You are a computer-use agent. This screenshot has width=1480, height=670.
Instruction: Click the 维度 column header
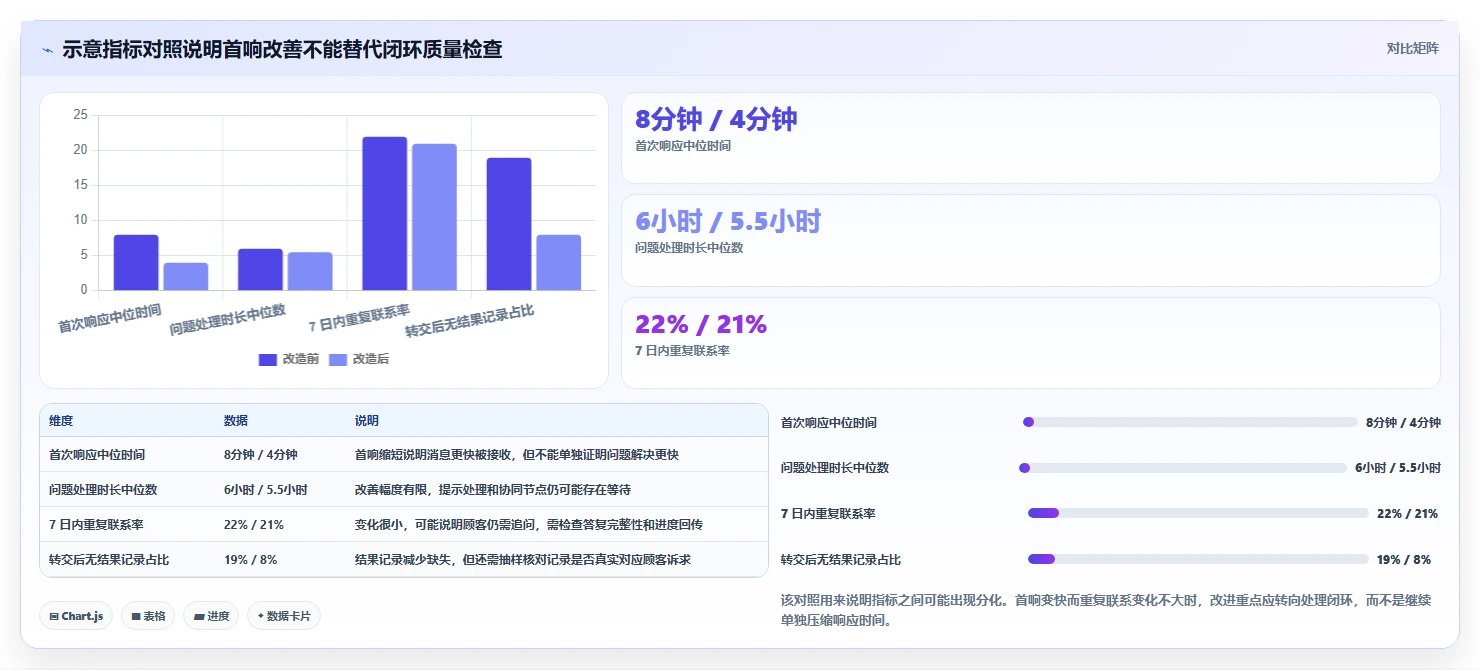click(61, 421)
